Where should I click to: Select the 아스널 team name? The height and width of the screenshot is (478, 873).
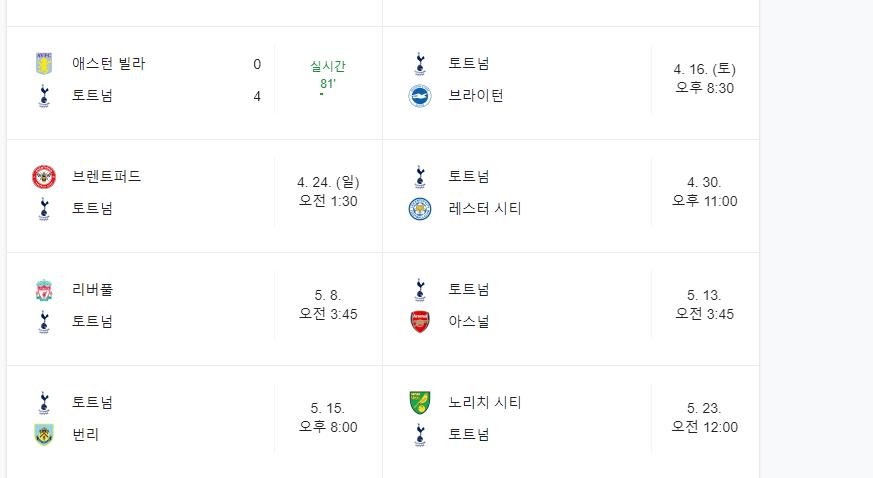tap(469, 322)
